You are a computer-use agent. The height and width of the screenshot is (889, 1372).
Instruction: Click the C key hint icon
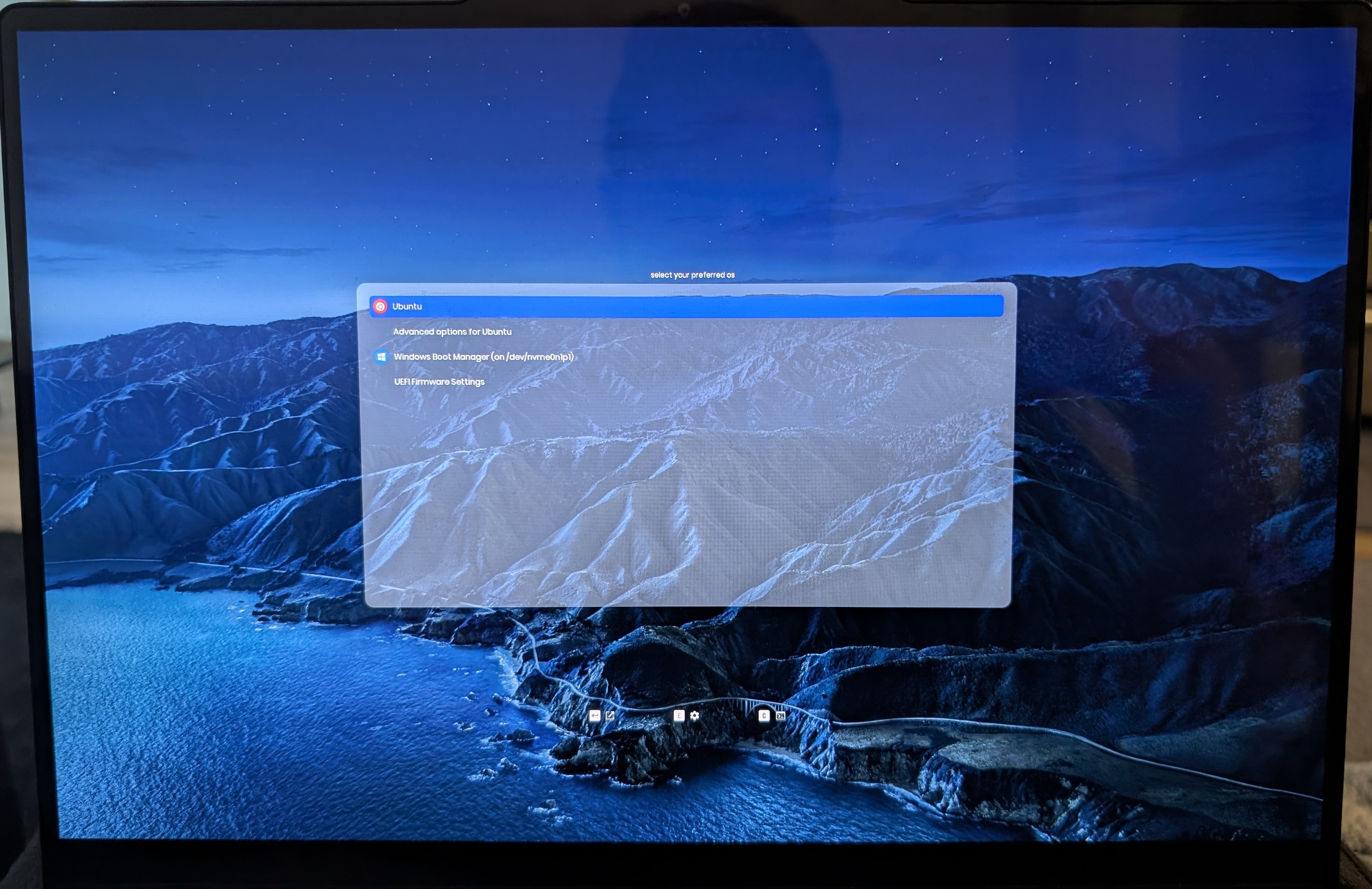pyautogui.click(x=764, y=715)
